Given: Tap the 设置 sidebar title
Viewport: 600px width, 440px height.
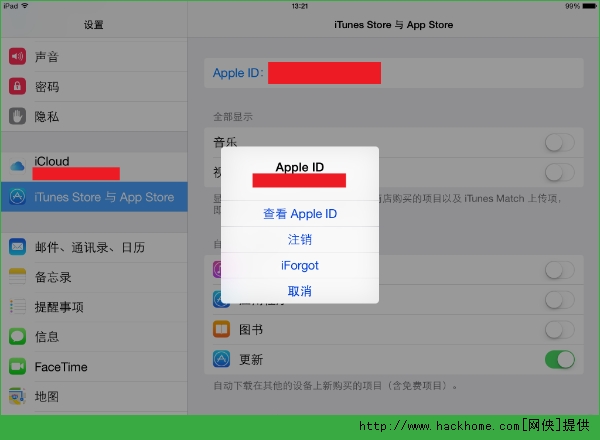Looking at the screenshot, I should (94, 25).
